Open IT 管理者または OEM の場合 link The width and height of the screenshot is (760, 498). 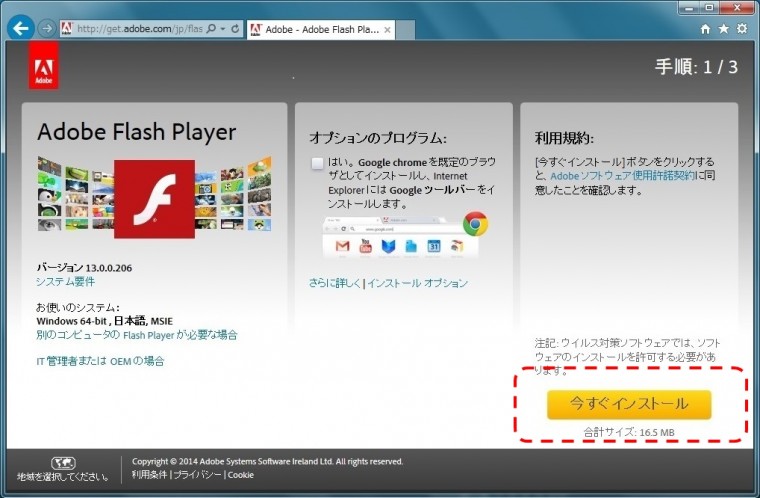click(x=100, y=361)
